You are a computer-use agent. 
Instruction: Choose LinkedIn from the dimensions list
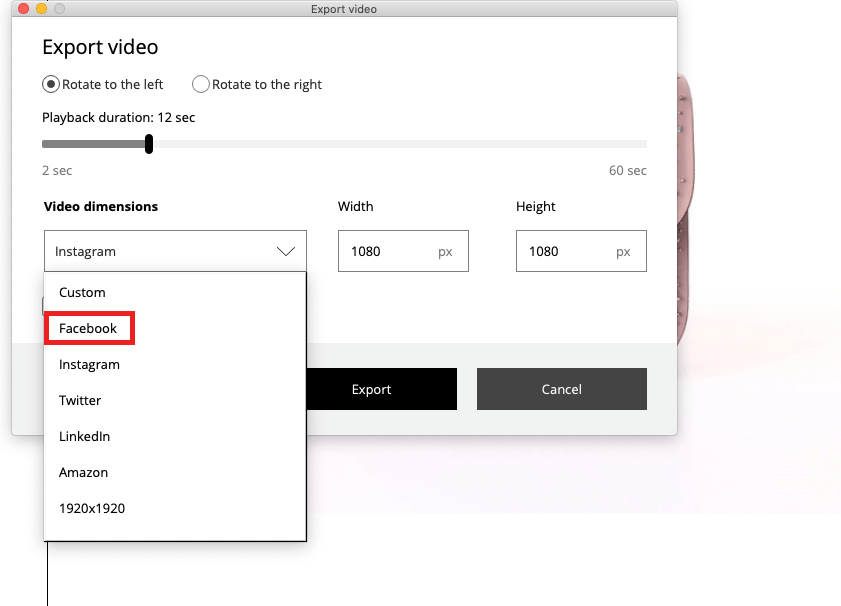175,436
